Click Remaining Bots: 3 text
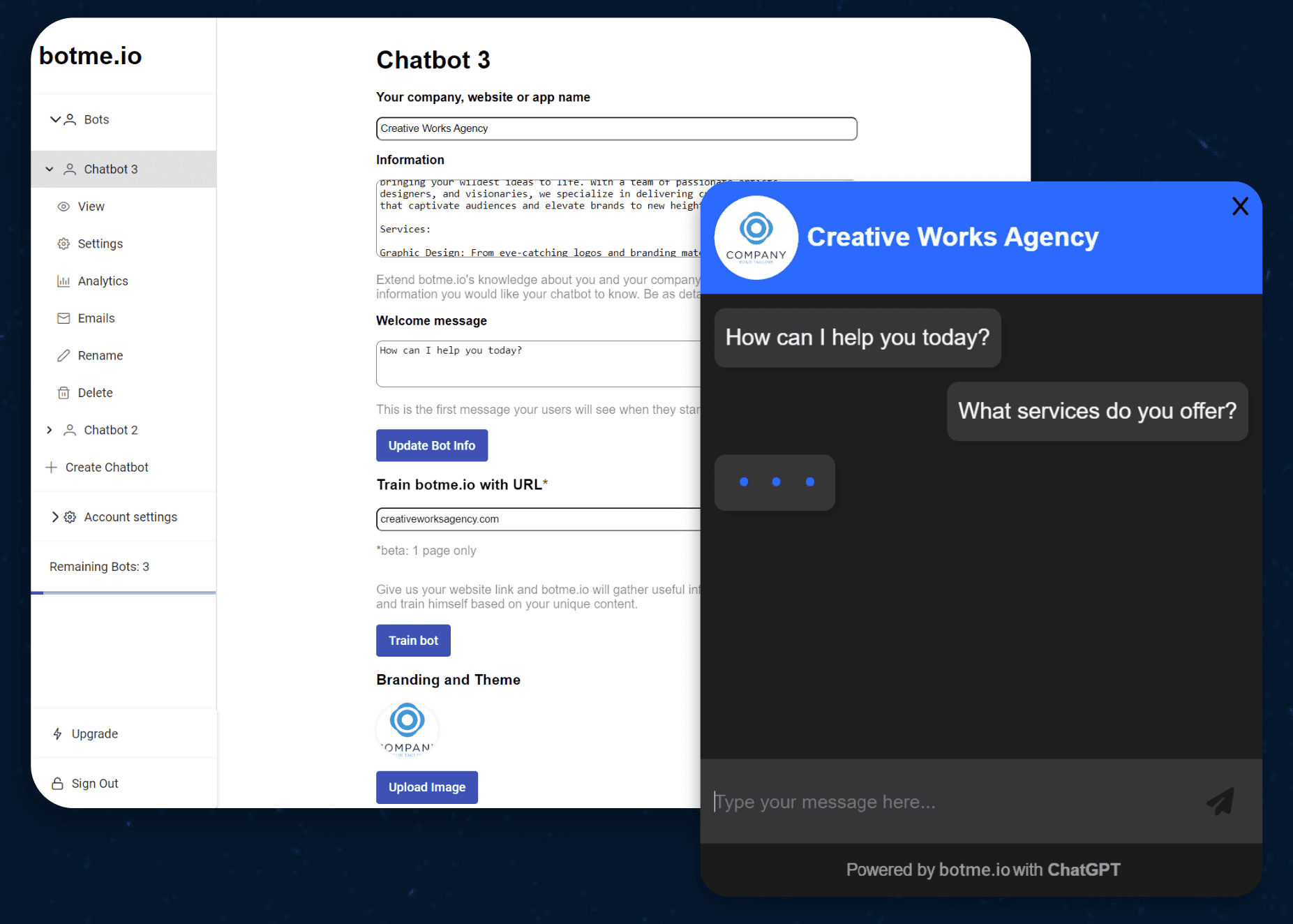Screen dimensions: 1293x924 pos(99,567)
